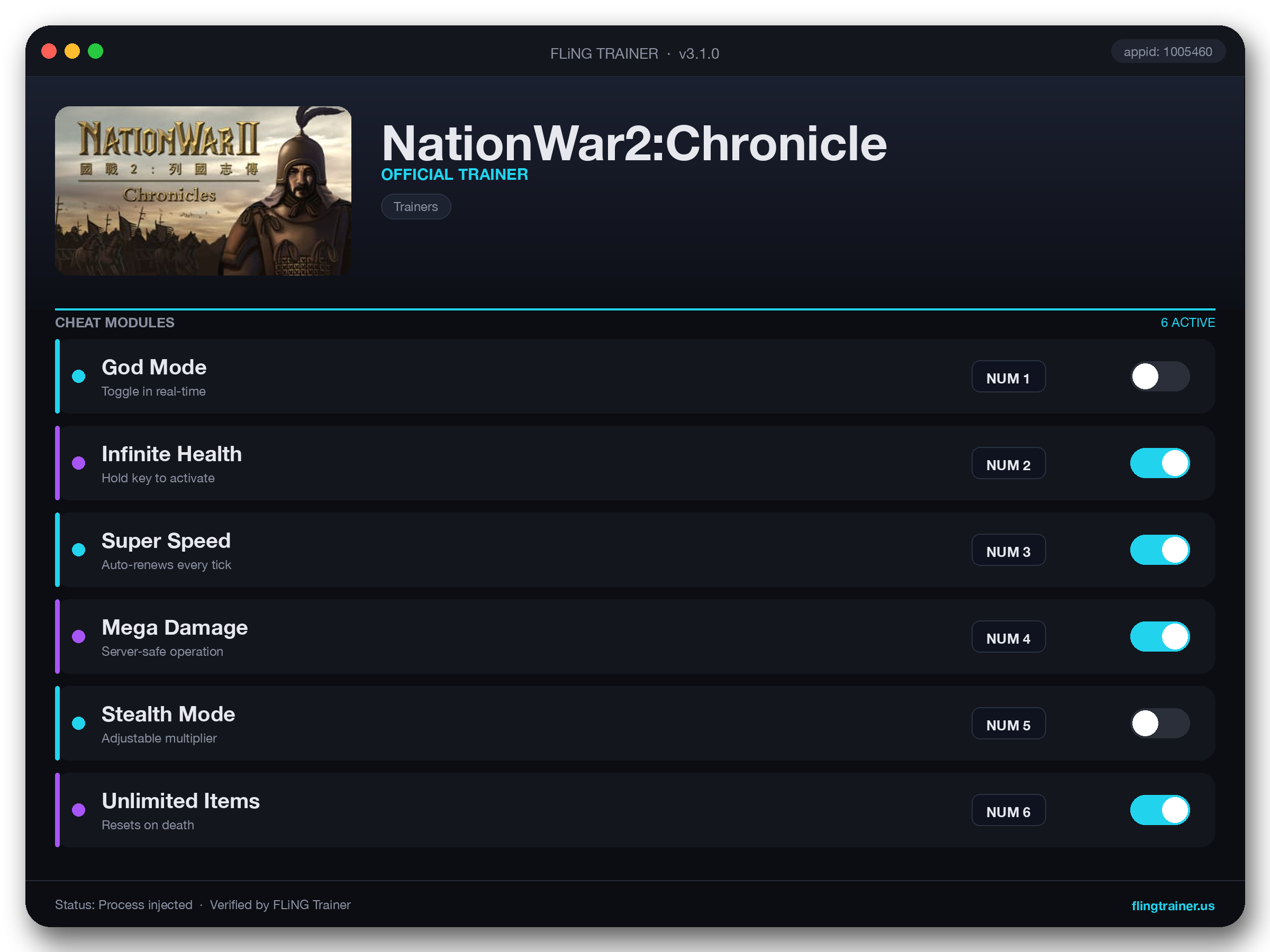The height and width of the screenshot is (952, 1270).
Task: Rebind the NUM 3 hotkey
Action: 1008,551
